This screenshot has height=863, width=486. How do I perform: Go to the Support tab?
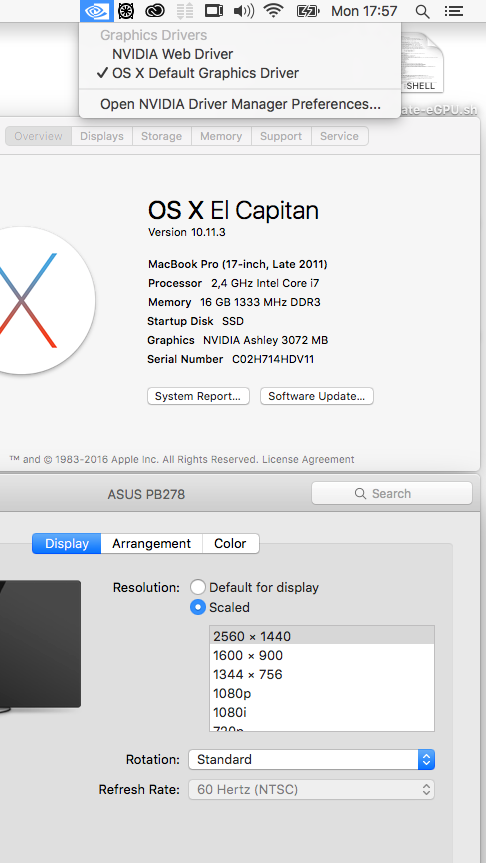(281, 136)
